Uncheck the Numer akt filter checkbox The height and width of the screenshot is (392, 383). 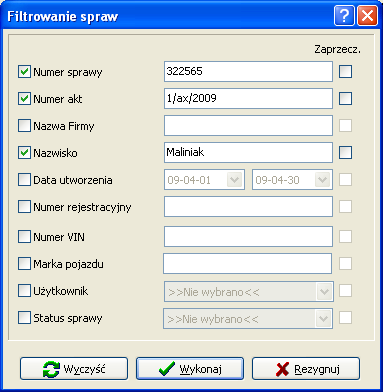pyautogui.click(x=24, y=99)
